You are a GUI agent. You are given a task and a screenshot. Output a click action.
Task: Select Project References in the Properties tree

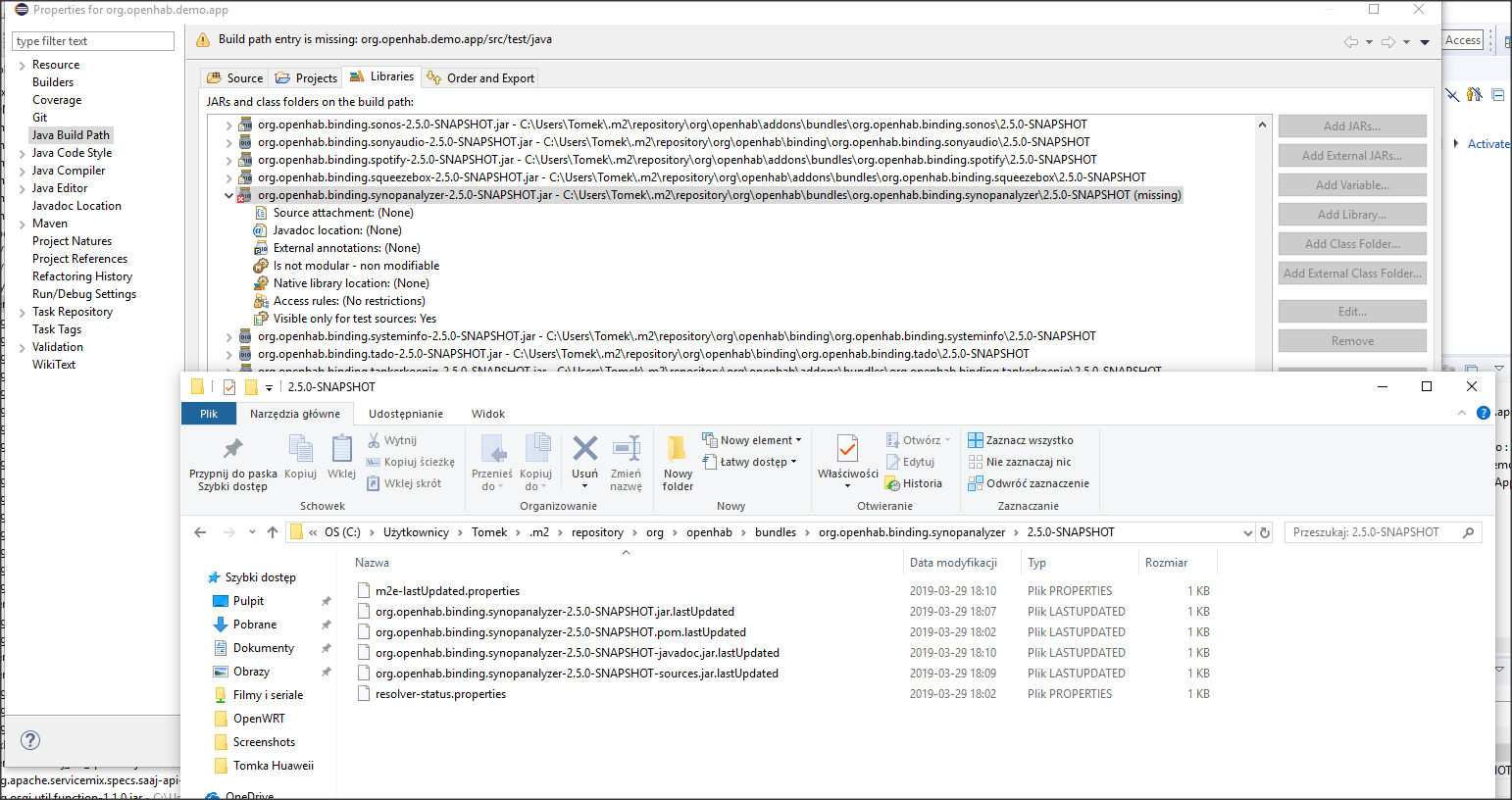79,259
